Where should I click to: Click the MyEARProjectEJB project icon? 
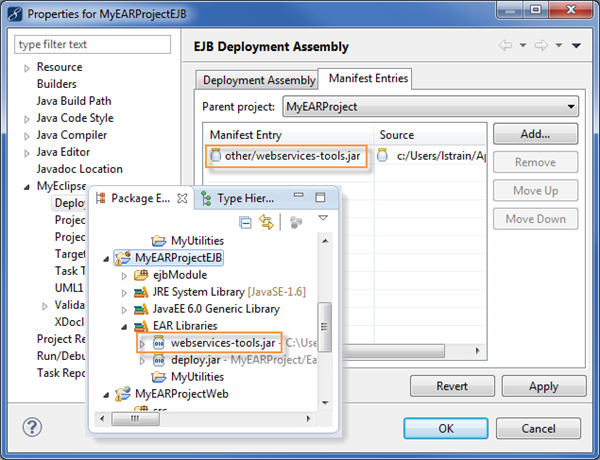point(124,258)
